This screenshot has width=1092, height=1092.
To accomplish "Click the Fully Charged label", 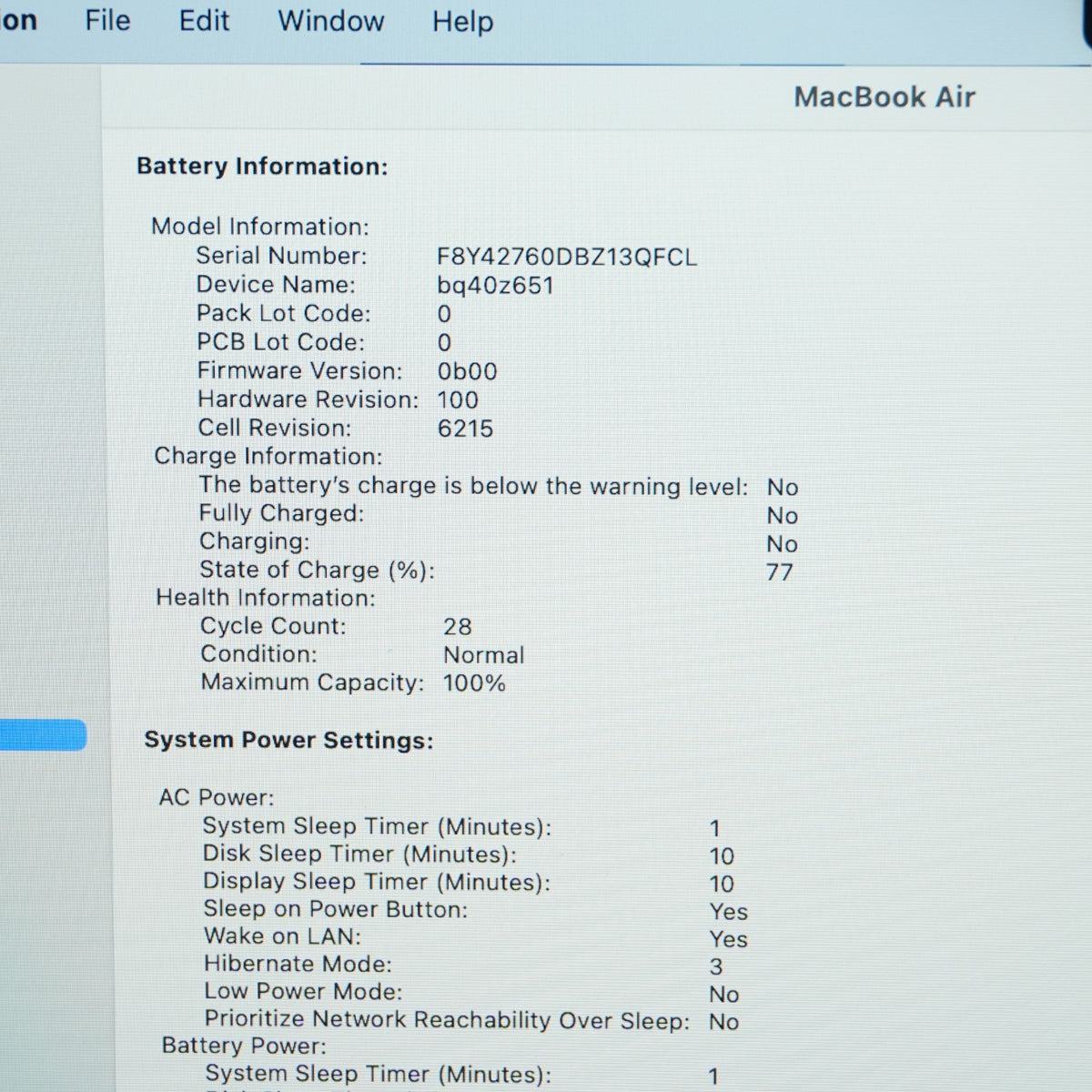I will tap(281, 513).
